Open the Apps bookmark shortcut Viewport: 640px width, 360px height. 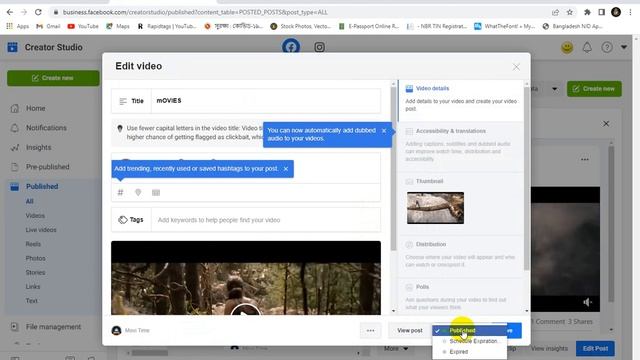pyautogui.click(x=18, y=26)
